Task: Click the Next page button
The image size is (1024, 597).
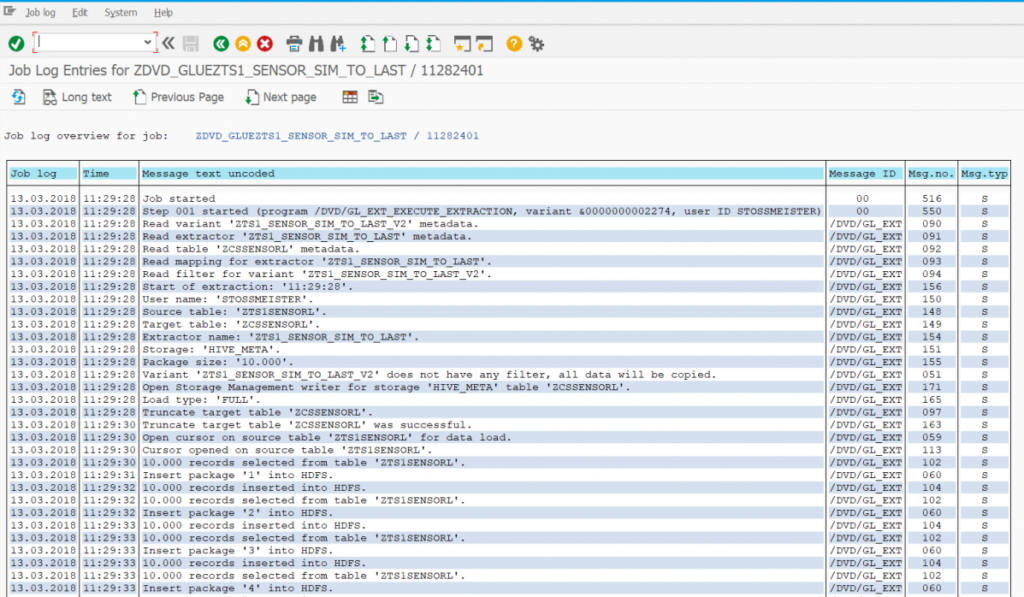Action: (281, 97)
